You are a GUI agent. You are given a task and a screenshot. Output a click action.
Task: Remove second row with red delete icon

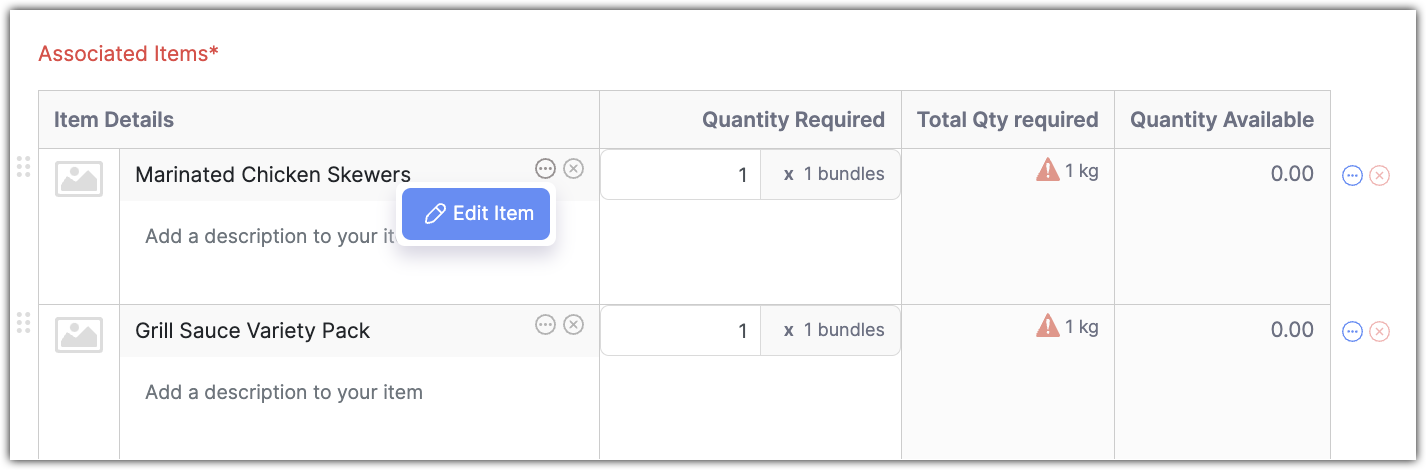[1379, 332]
